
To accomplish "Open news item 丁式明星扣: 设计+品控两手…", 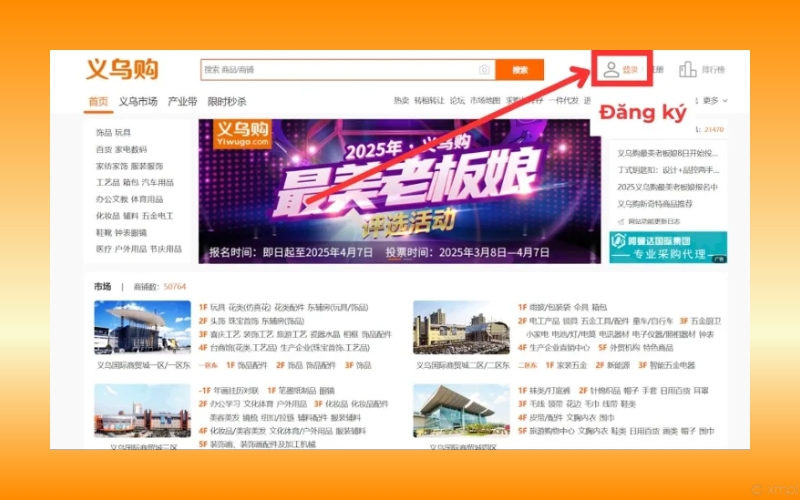I will (x=668, y=170).
